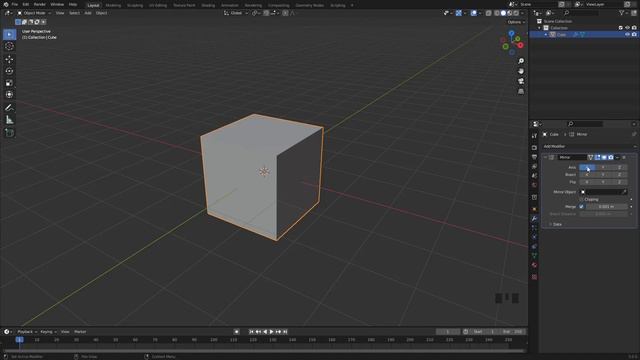Open the viewport Add menu
The height and width of the screenshot is (360, 640).
[88, 13]
